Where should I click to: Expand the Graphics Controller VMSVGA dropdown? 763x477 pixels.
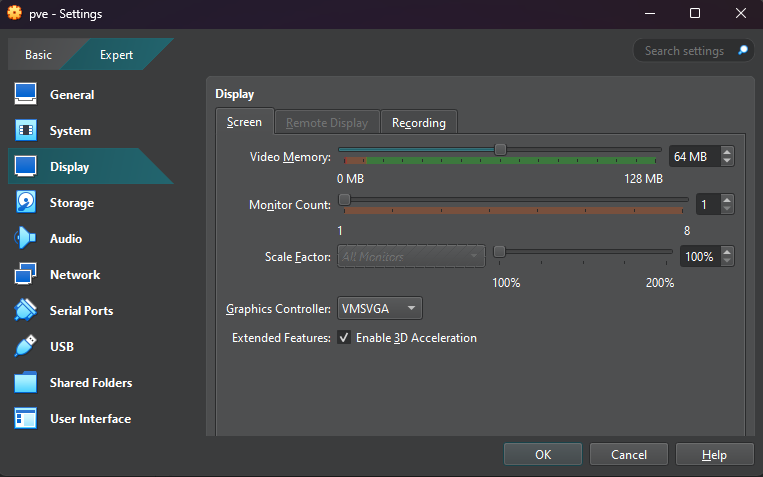[x=379, y=309]
